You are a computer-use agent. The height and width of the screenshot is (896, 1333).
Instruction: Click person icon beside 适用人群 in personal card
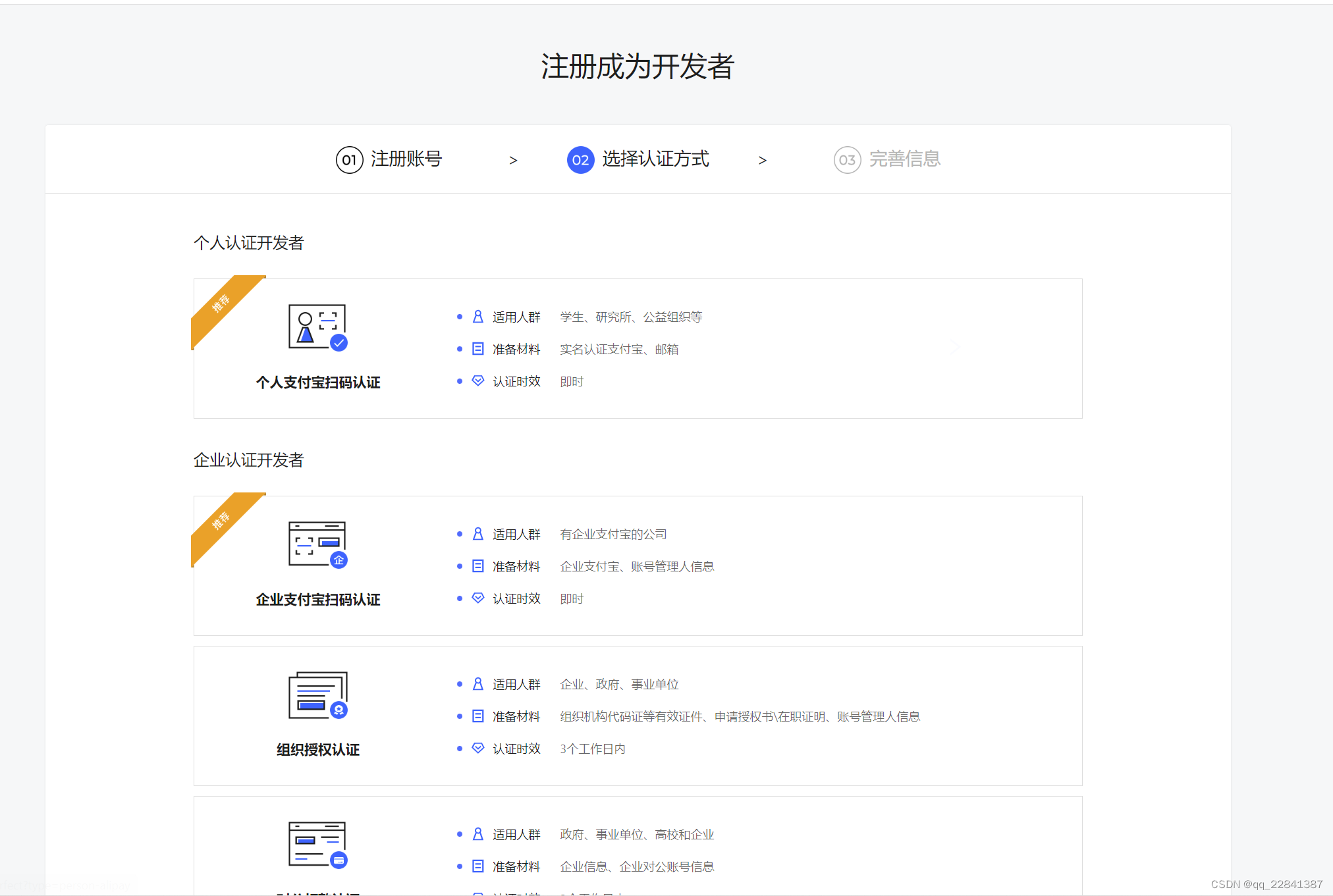click(478, 317)
